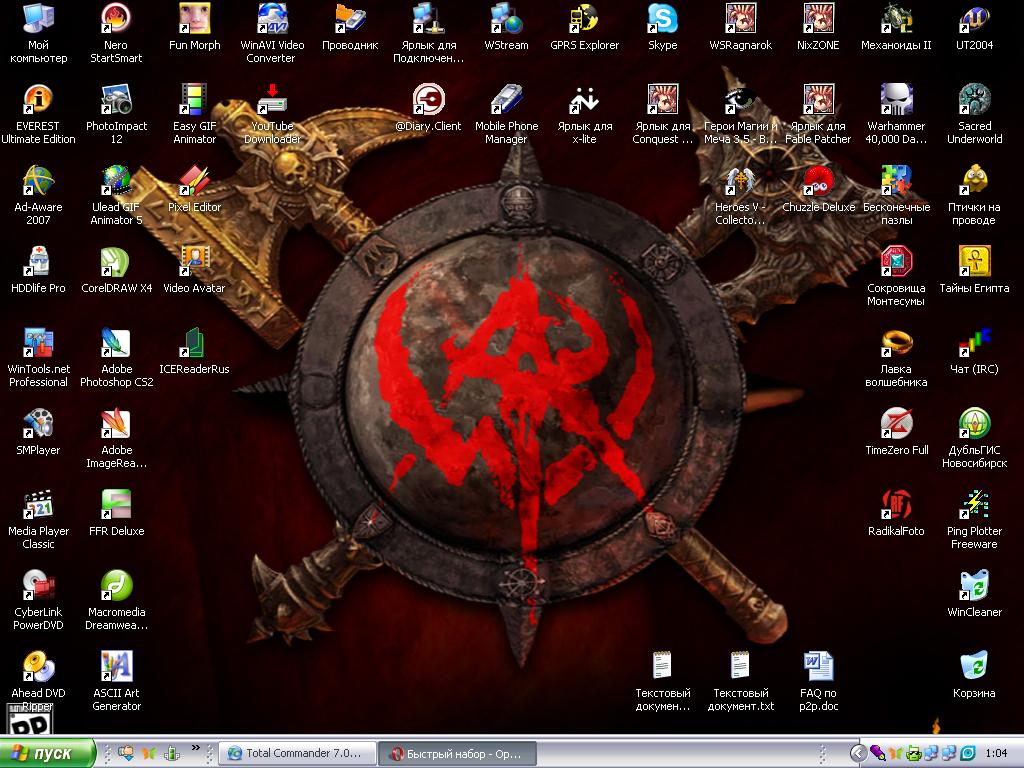
Task: Select the Media Player Classic icon
Action: click(x=38, y=505)
